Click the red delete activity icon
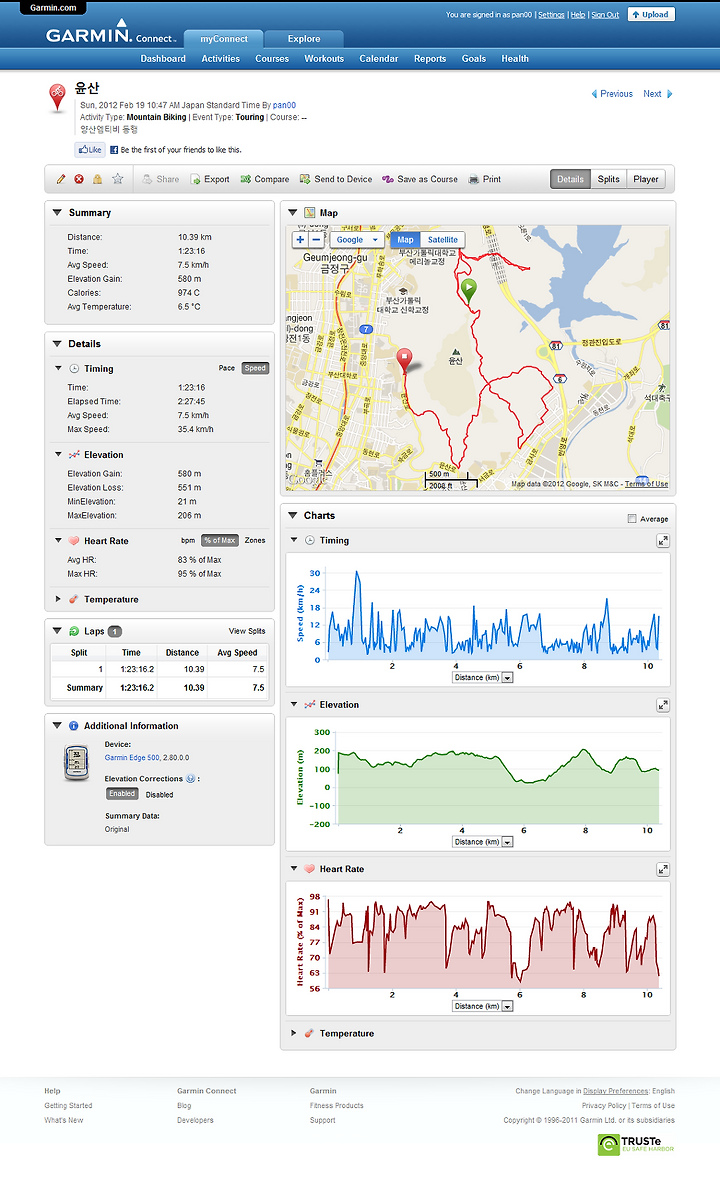The image size is (720, 1179). click(79, 179)
